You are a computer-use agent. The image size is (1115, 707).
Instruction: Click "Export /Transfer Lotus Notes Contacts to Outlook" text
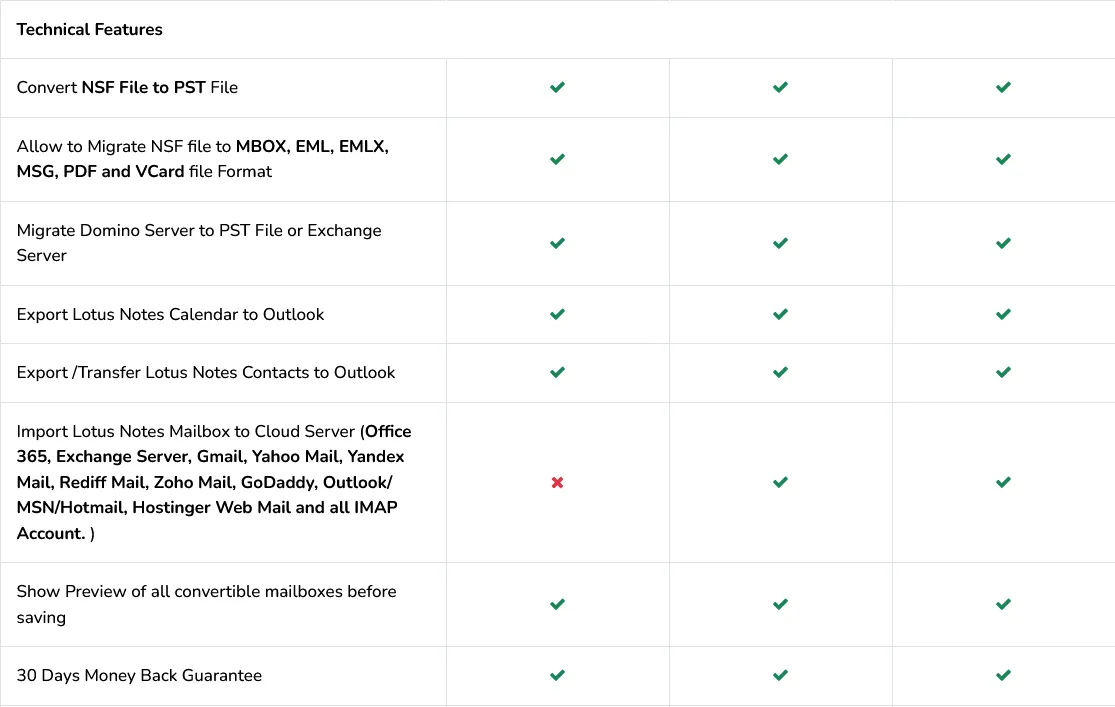206,373
